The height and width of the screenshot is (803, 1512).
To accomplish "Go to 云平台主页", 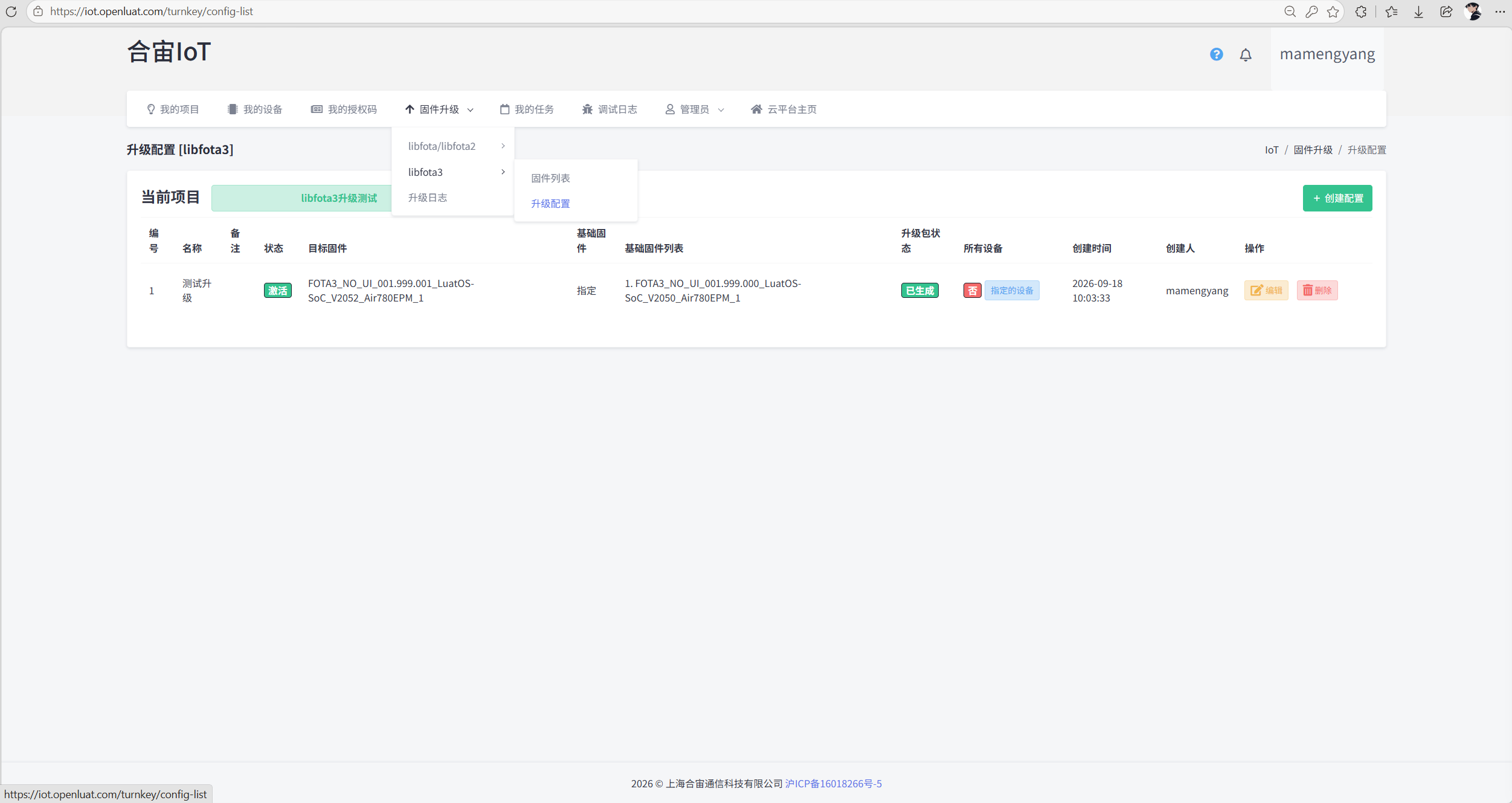I will 783,109.
